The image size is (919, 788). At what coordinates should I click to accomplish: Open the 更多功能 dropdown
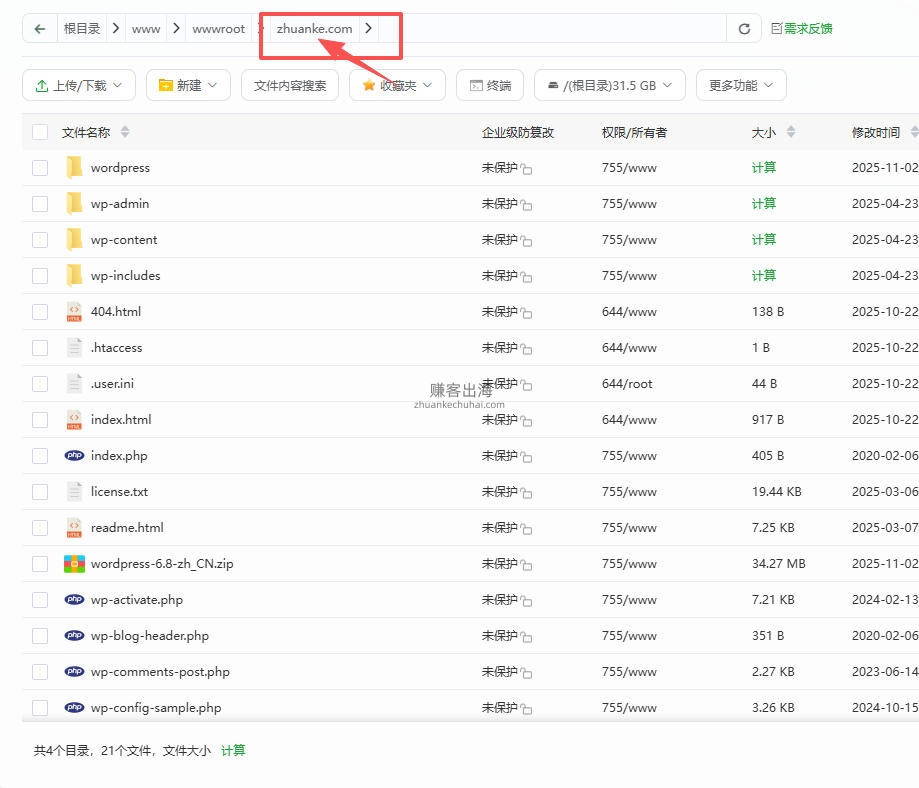[x=741, y=86]
